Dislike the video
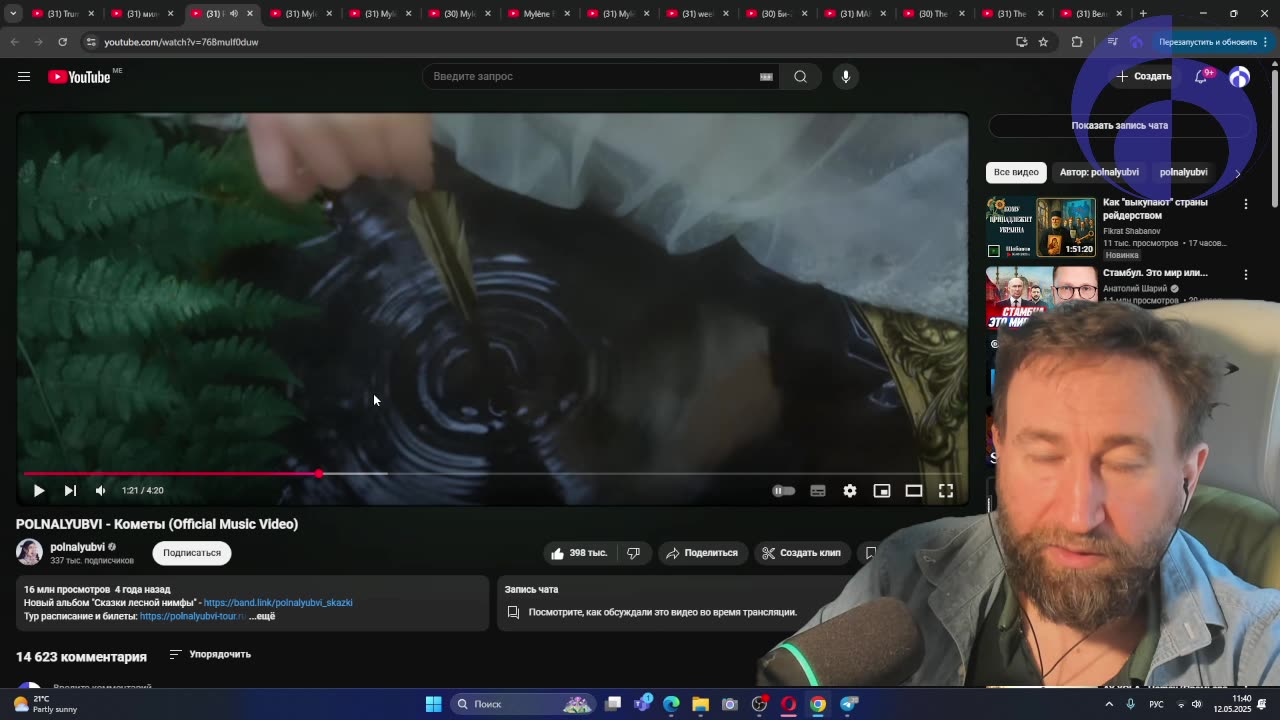The height and width of the screenshot is (720, 1280). pos(634,553)
